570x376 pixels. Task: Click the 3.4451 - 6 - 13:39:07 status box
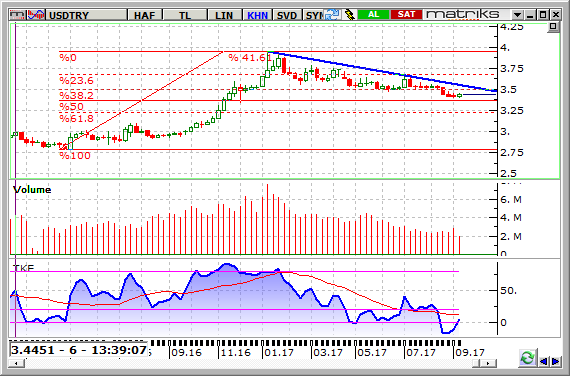79,350
